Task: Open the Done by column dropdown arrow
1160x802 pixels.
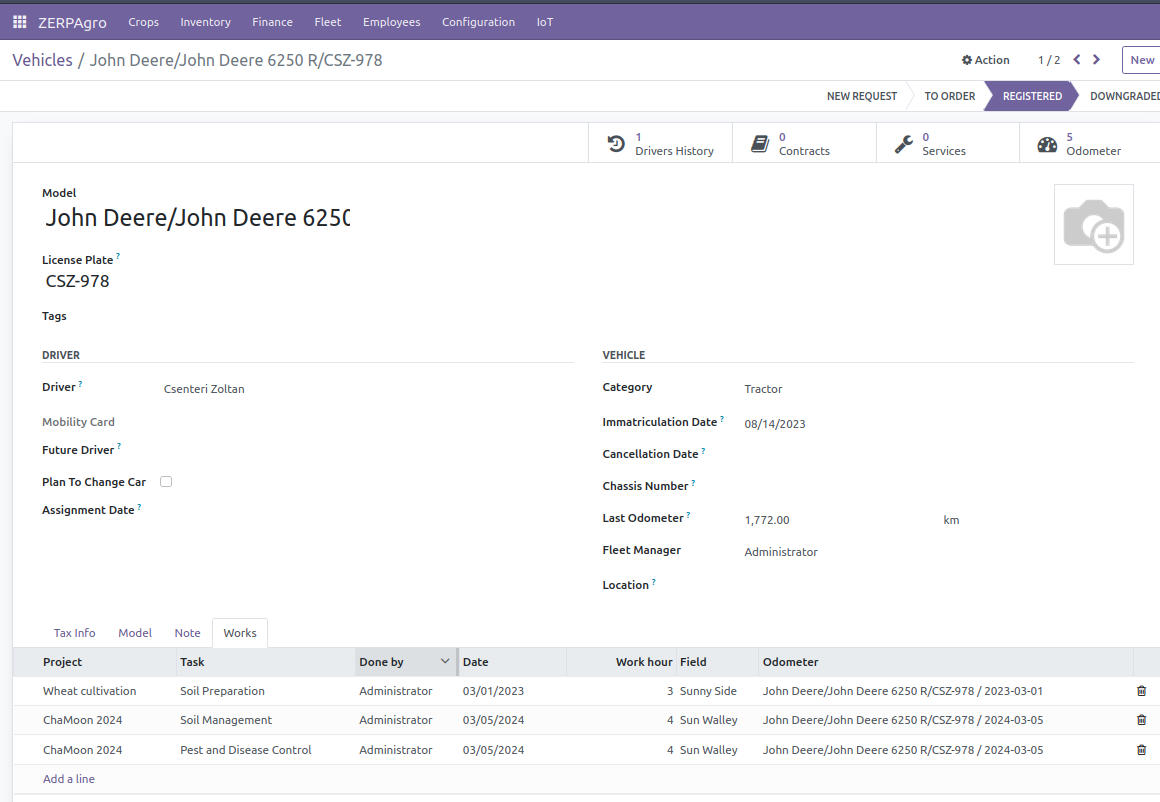Action: coord(445,661)
